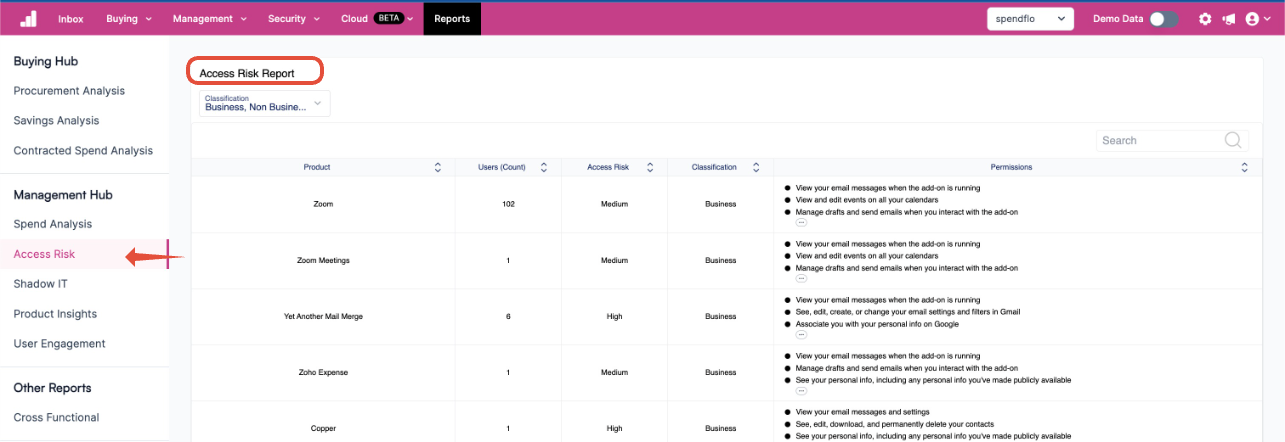Open Savings Analysis report
Image resolution: width=1285 pixels, height=442 pixels.
[x=56, y=121]
